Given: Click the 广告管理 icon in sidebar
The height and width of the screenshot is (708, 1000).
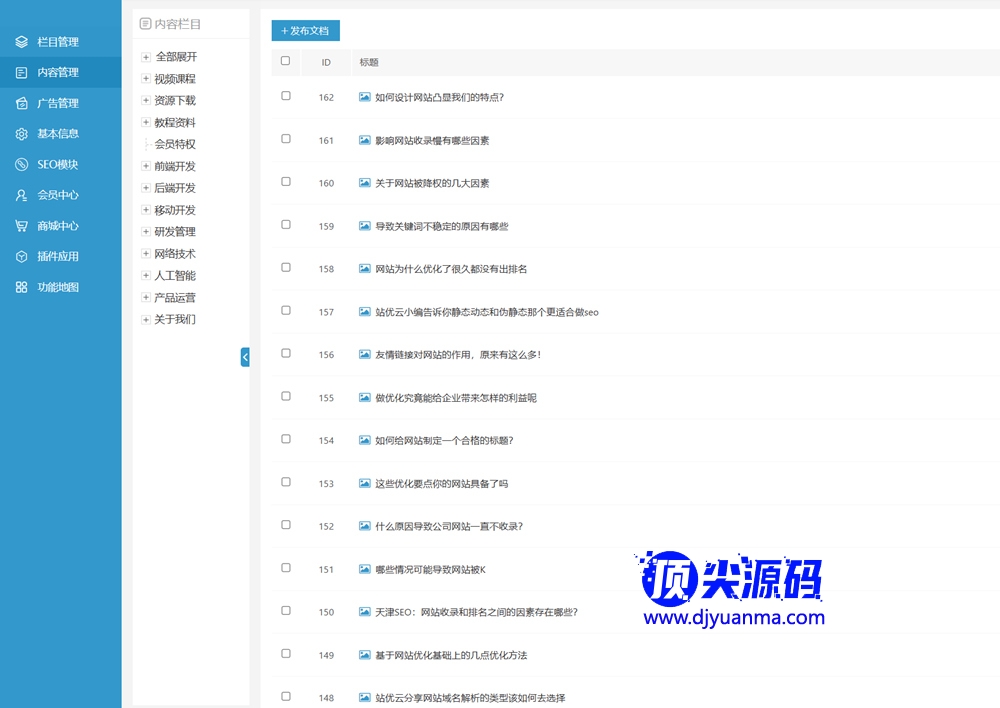Looking at the screenshot, I should [21, 103].
